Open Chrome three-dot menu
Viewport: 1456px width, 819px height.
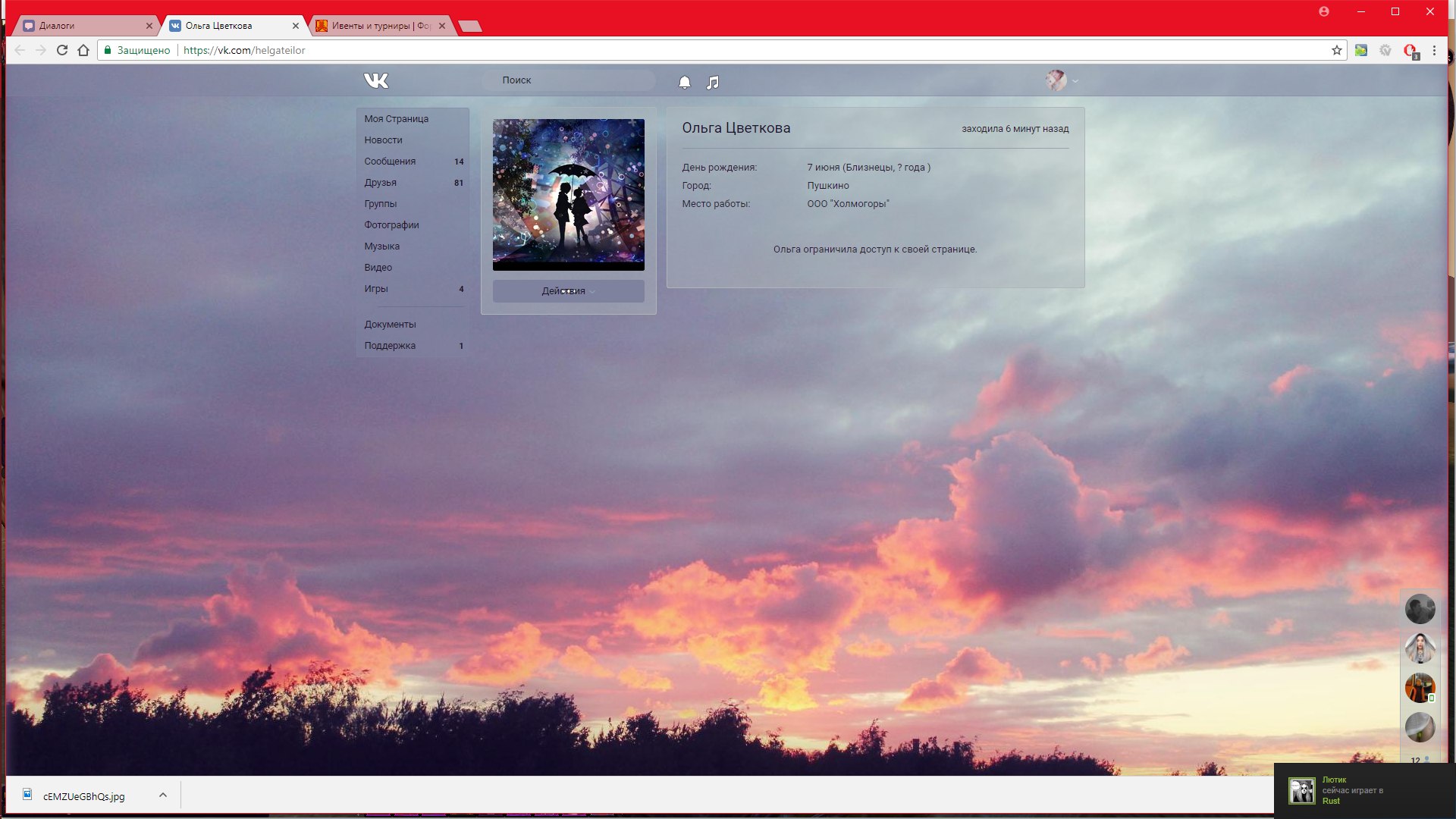1433,50
